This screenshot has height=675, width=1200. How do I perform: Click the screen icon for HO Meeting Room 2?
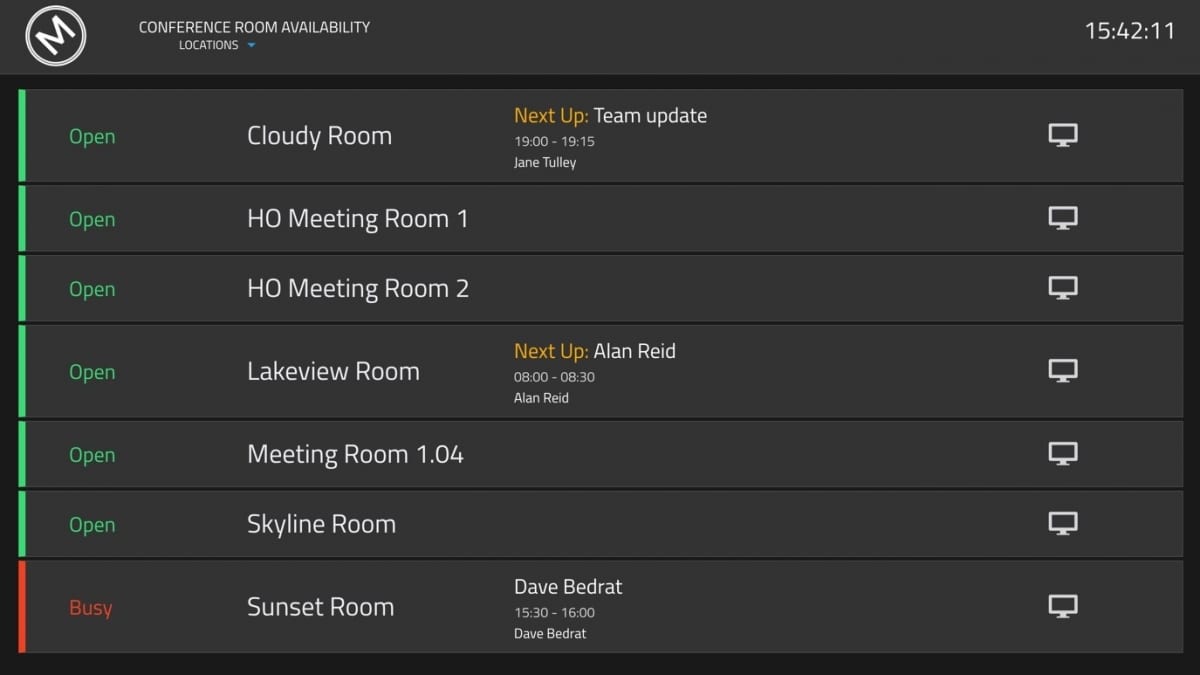pos(1062,287)
